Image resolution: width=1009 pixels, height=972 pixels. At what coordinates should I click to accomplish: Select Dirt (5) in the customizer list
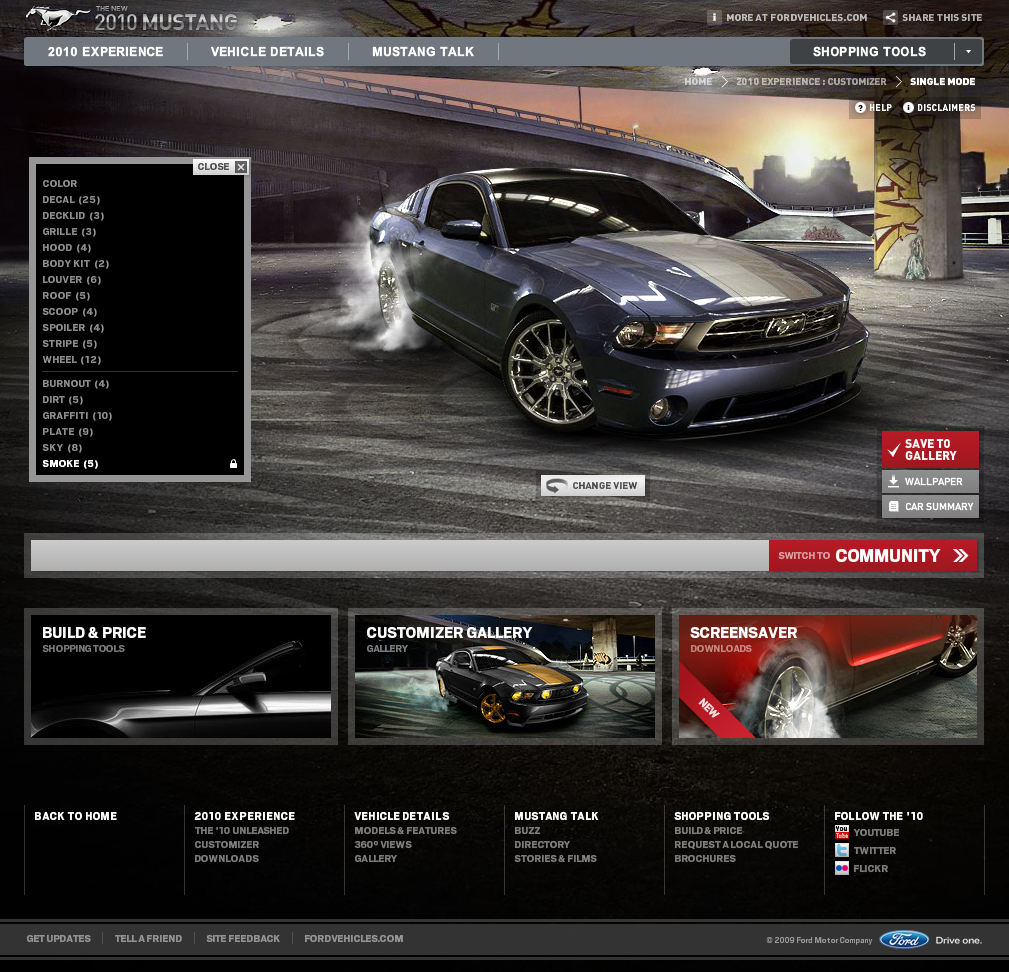tap(63, 400)
